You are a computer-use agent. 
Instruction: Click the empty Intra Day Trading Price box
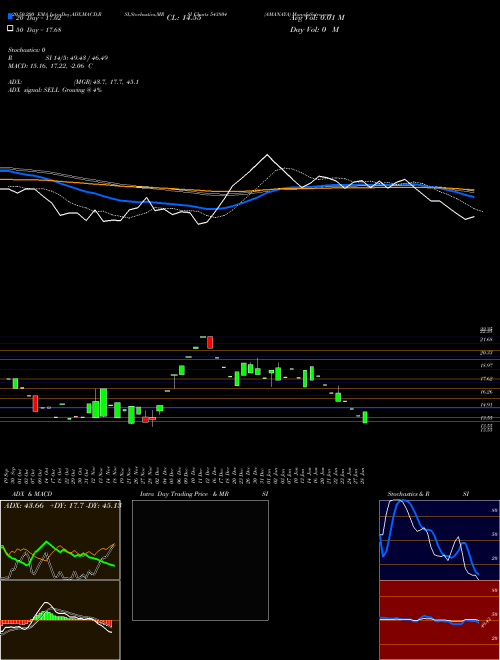coord(200,560)
